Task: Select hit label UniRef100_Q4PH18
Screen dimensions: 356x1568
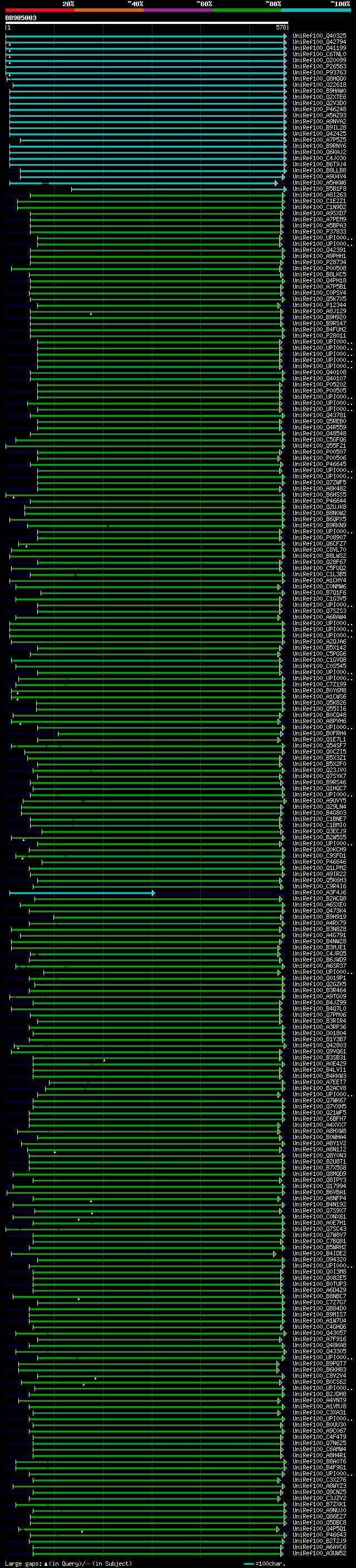Action: 319,280
